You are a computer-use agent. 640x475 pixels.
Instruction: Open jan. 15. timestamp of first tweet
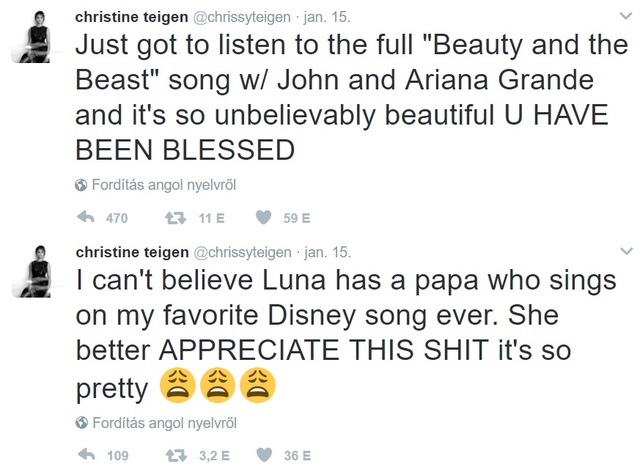point(330,17)
